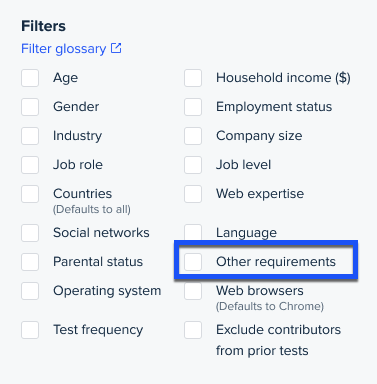This screenshot has width=377, height=384.
Task: Tick the Web browsers filter checkbox
Action: tap(193, 291)
